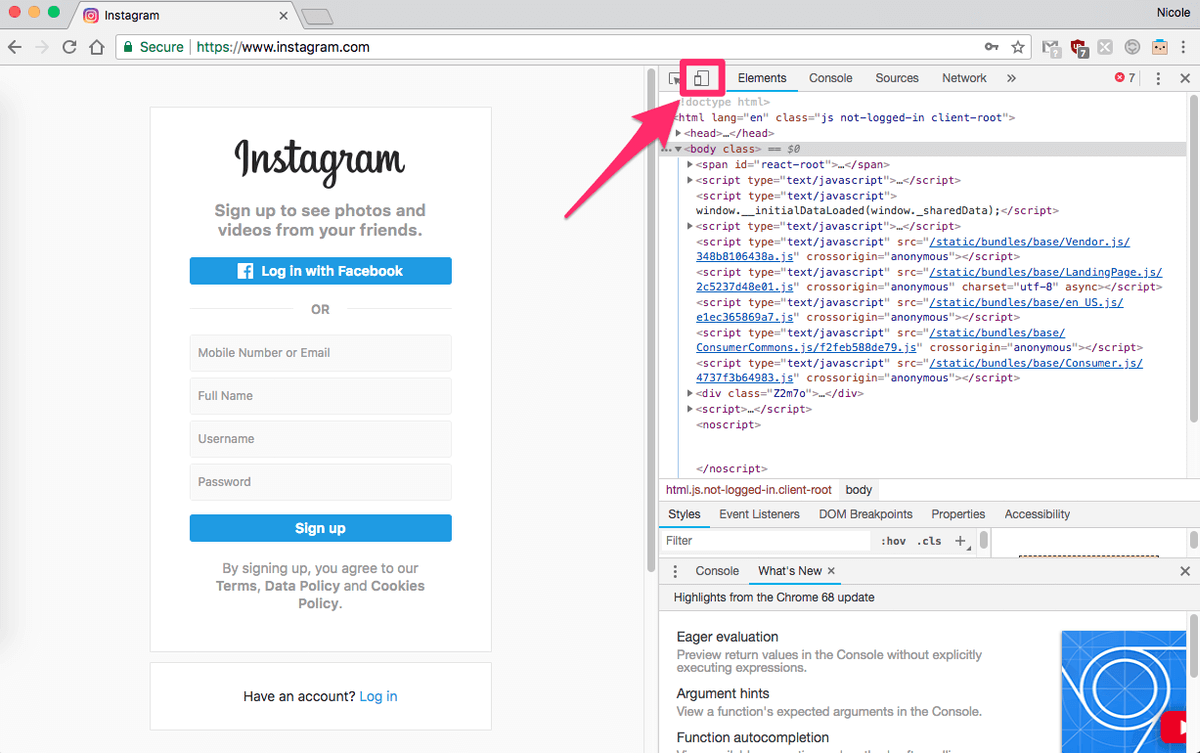Bookmark this page with the star icon
This screenshot has height=753, width=1200.
[1018, 47]
